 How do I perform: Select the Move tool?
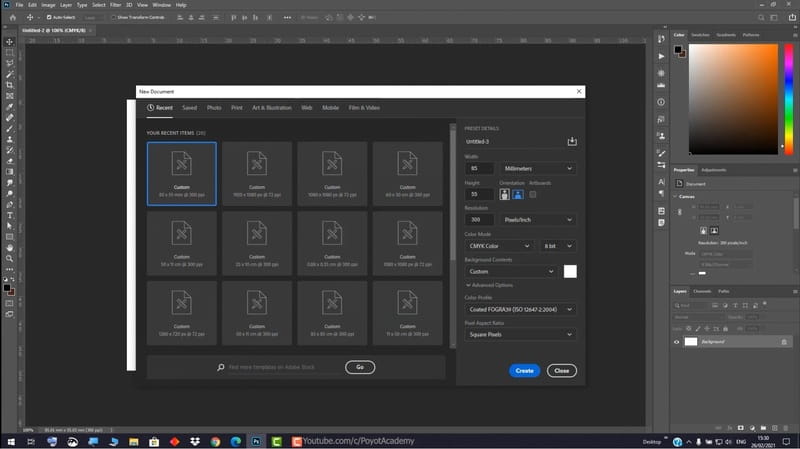[10, 42]
